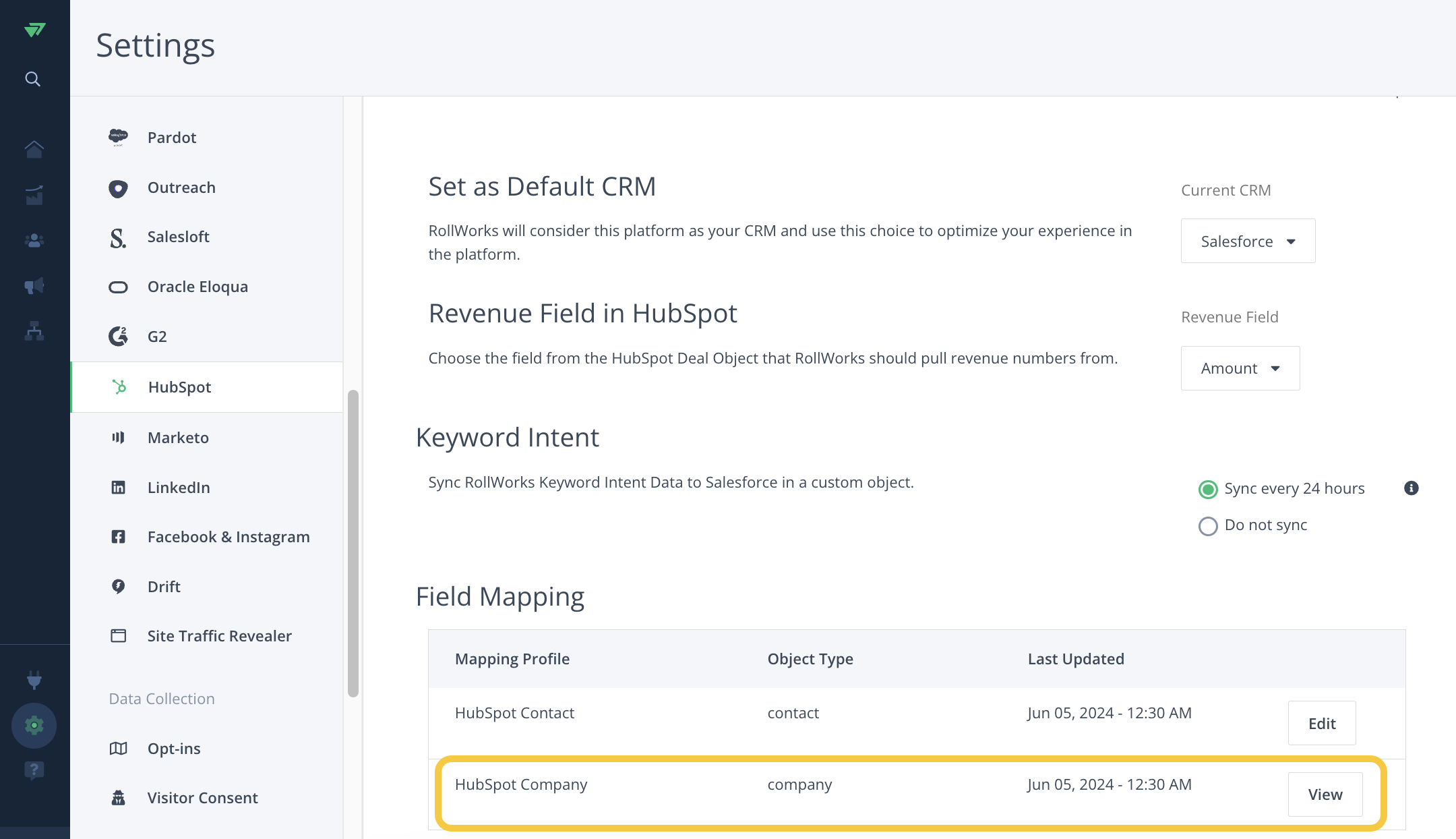Click the settings sidebar scrollbar
Screen dimensions: 1456x839
353,543
